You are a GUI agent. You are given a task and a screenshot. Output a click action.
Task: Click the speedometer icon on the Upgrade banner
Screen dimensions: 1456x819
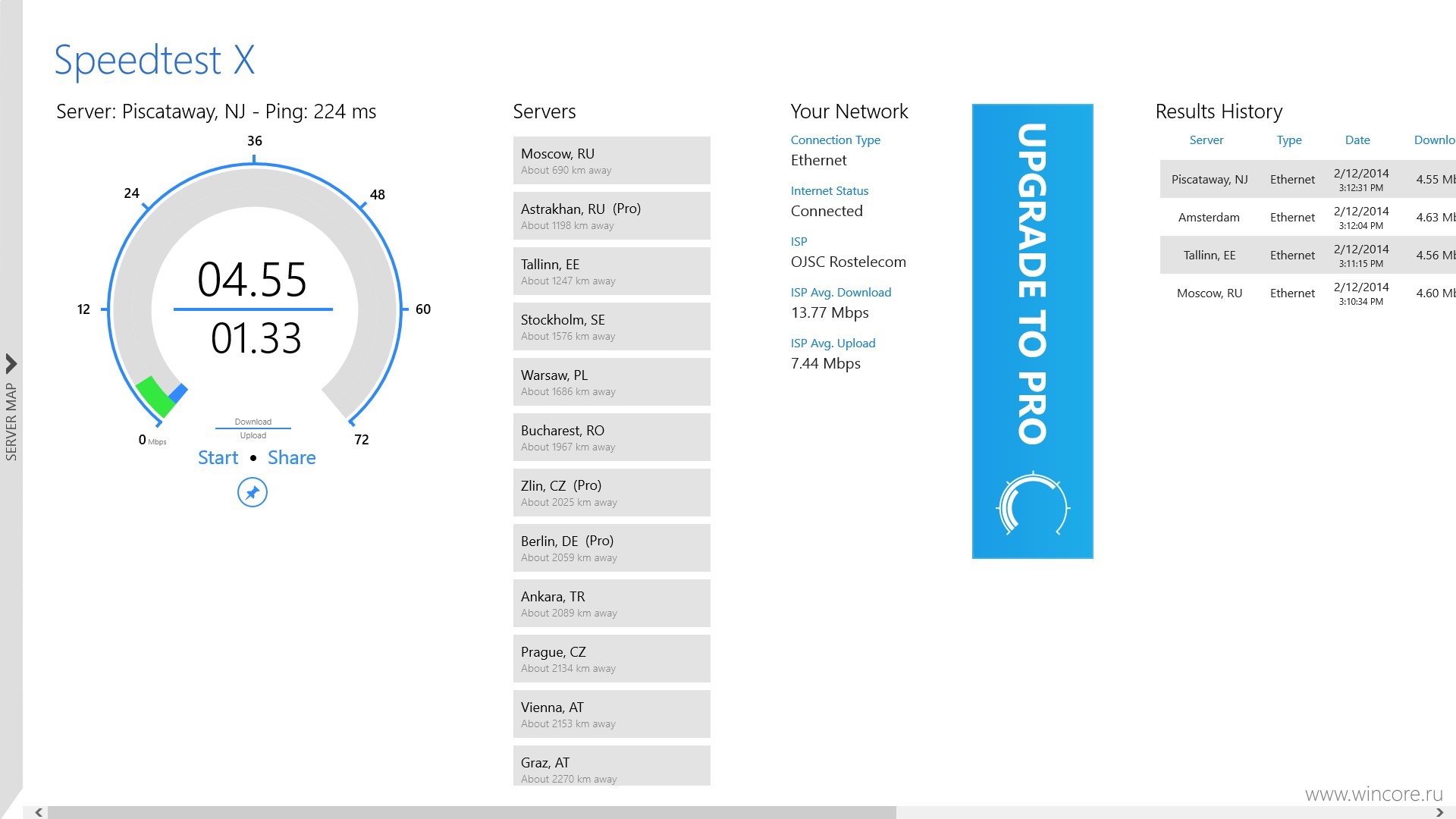tap(1033, 504)
